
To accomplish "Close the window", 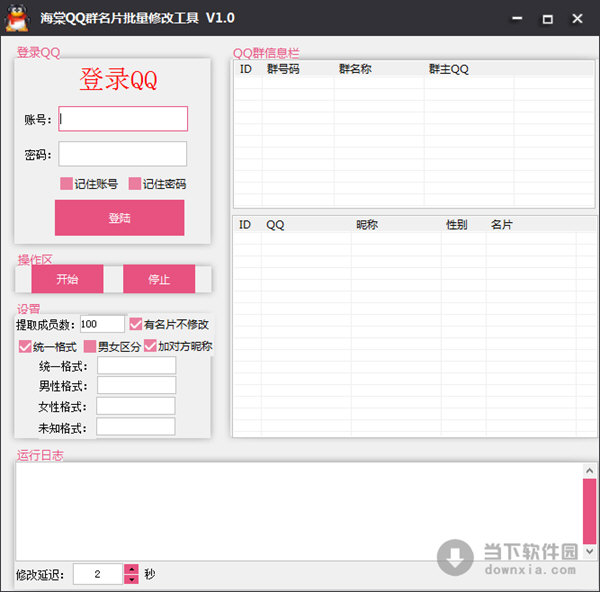I will tap(577, 18).
